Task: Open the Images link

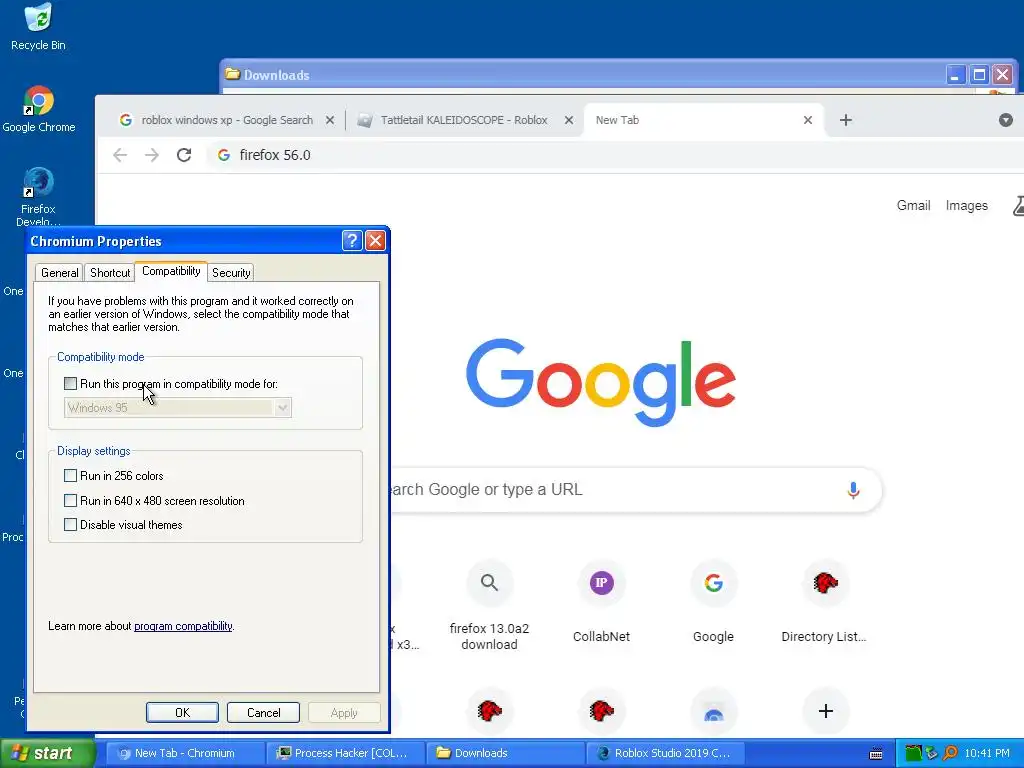Action: pyautogui.click(x=967, y=206)
